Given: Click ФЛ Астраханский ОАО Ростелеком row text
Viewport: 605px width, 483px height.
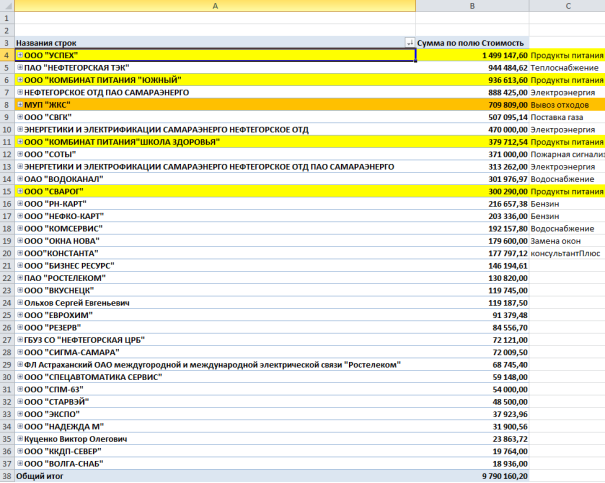Looking at the screenshot, I should 212,365.
